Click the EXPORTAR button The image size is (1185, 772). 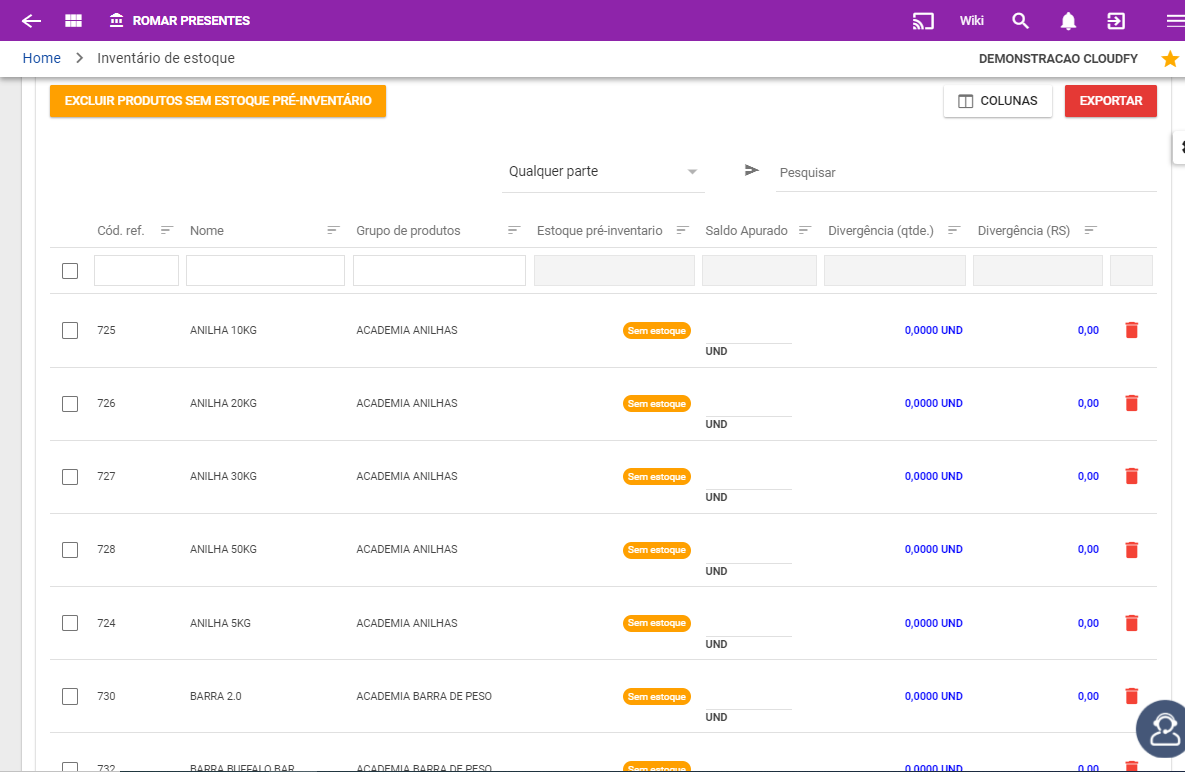coord(1110,101)
